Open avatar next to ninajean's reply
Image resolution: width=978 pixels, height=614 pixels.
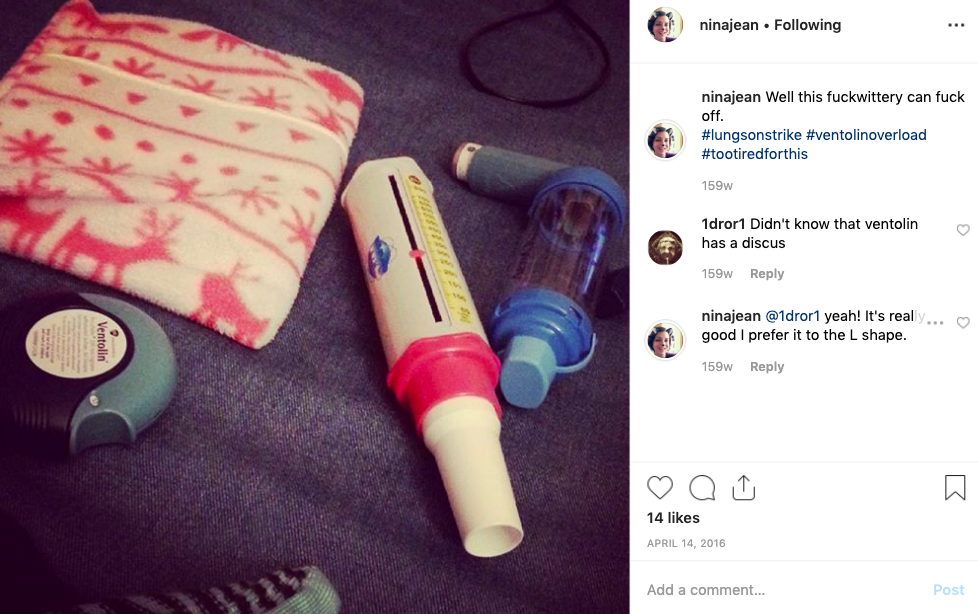pyautogui.click(x=665, y=340)
